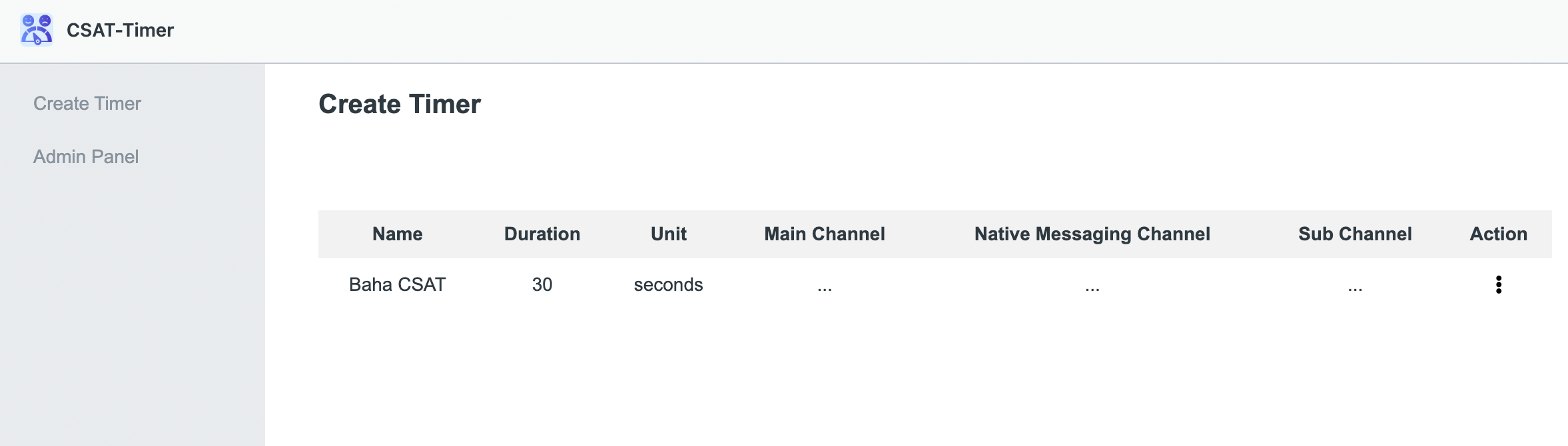Image resolution: width=1568 pixels, height=446 pixels.
Task: Select the Baha CSAT timer name
Action: (x=398, y=284)
